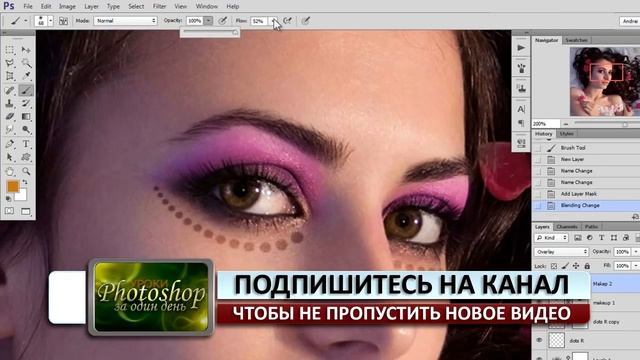This screenshot has height=360, width=640.
Task: Open the layer filter Kind dropdown
Action: [552, 238]
